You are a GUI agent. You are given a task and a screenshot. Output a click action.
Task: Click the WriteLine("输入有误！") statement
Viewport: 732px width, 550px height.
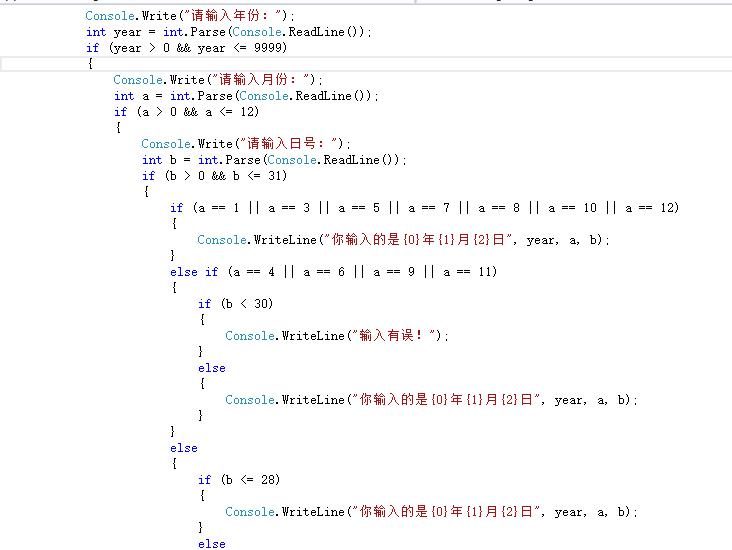337,336
